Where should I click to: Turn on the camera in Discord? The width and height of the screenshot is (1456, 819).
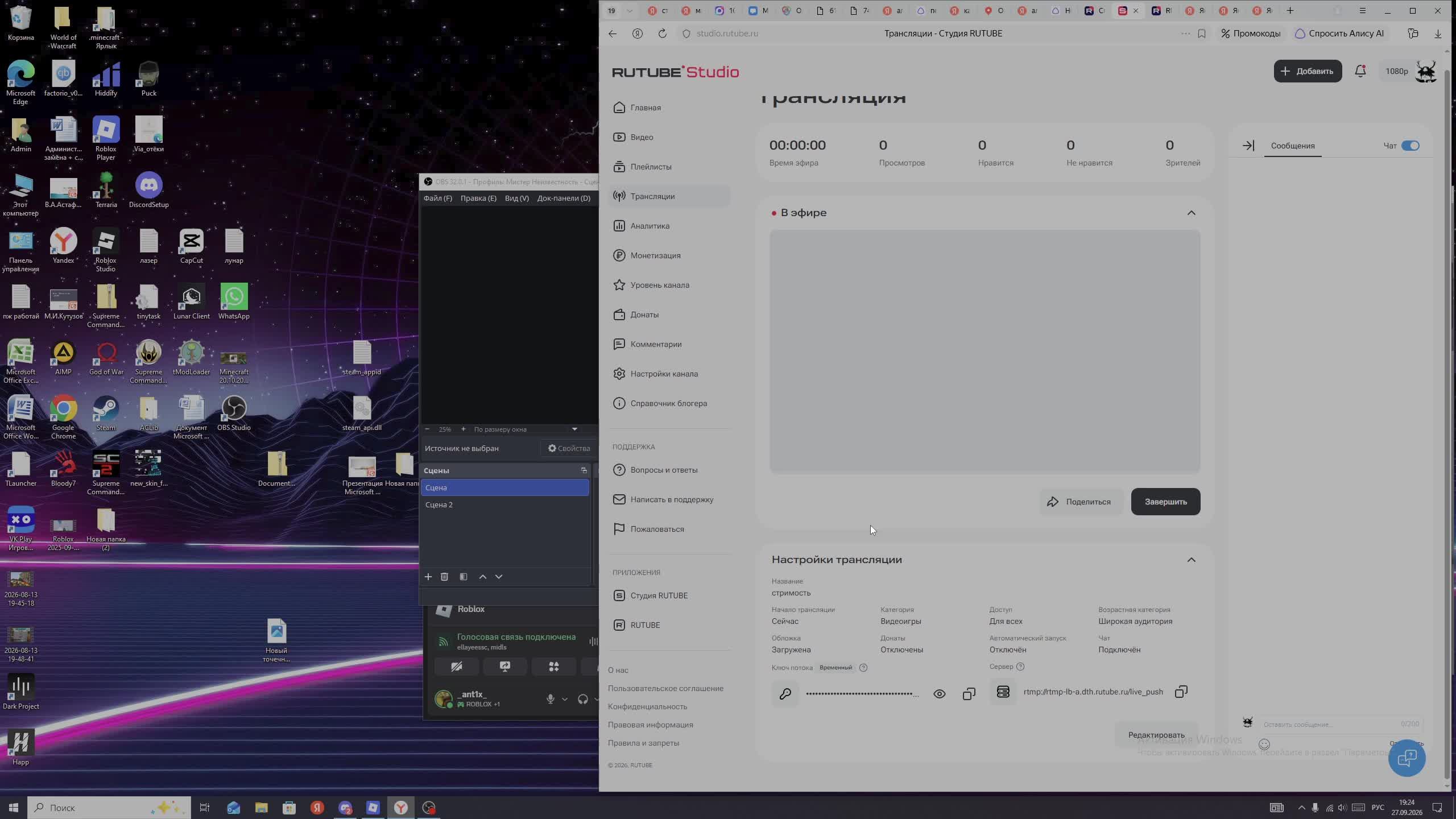[x=457, y=667]
